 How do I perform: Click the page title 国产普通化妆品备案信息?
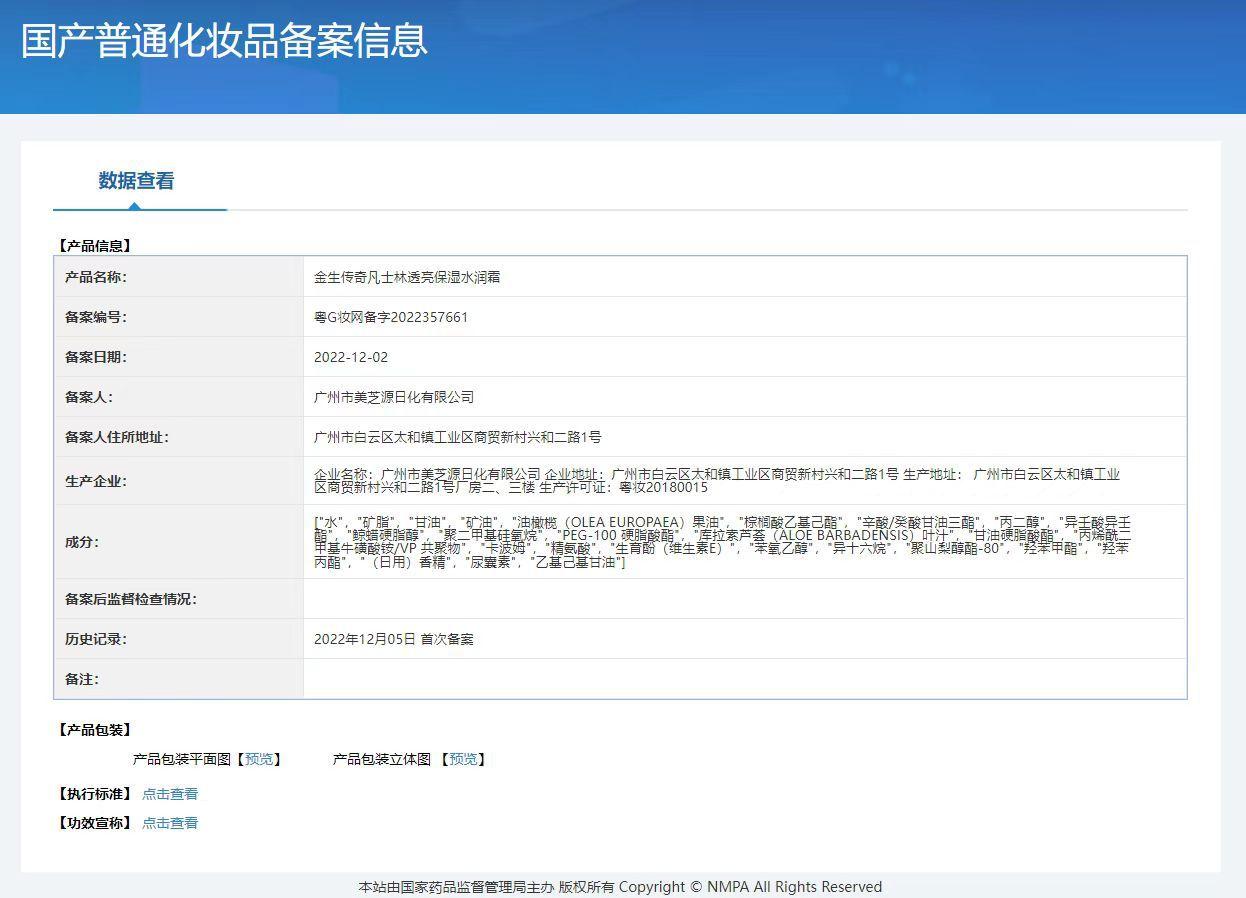(224, 40)
